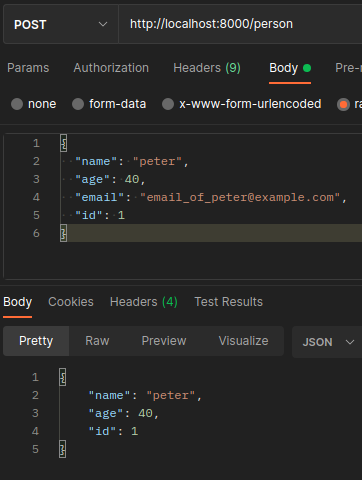Switch response view to Preview
Screen dimensions: 362x480
click(164, 341)
